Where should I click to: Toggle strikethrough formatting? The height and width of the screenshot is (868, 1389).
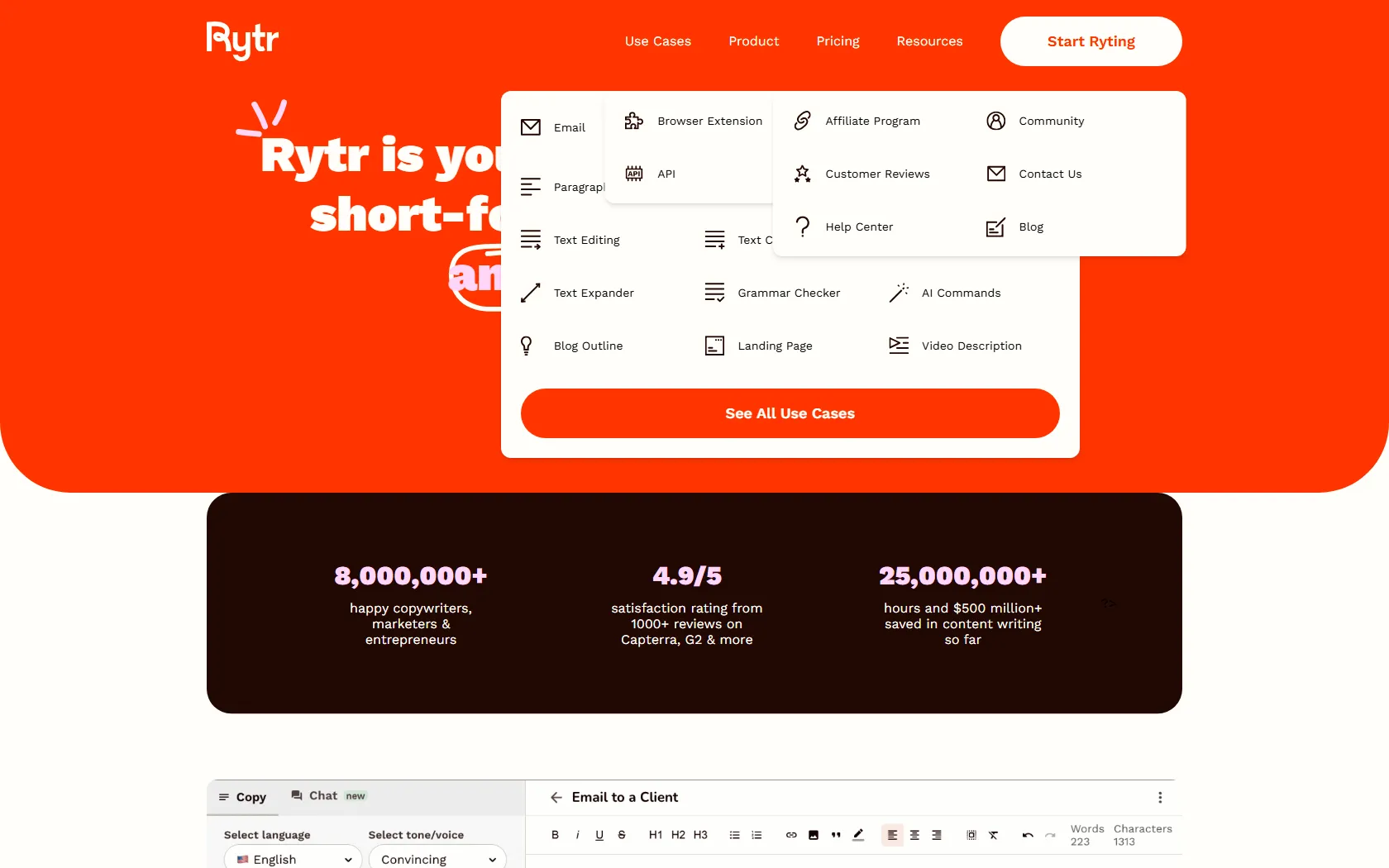(x=622, y=835)
